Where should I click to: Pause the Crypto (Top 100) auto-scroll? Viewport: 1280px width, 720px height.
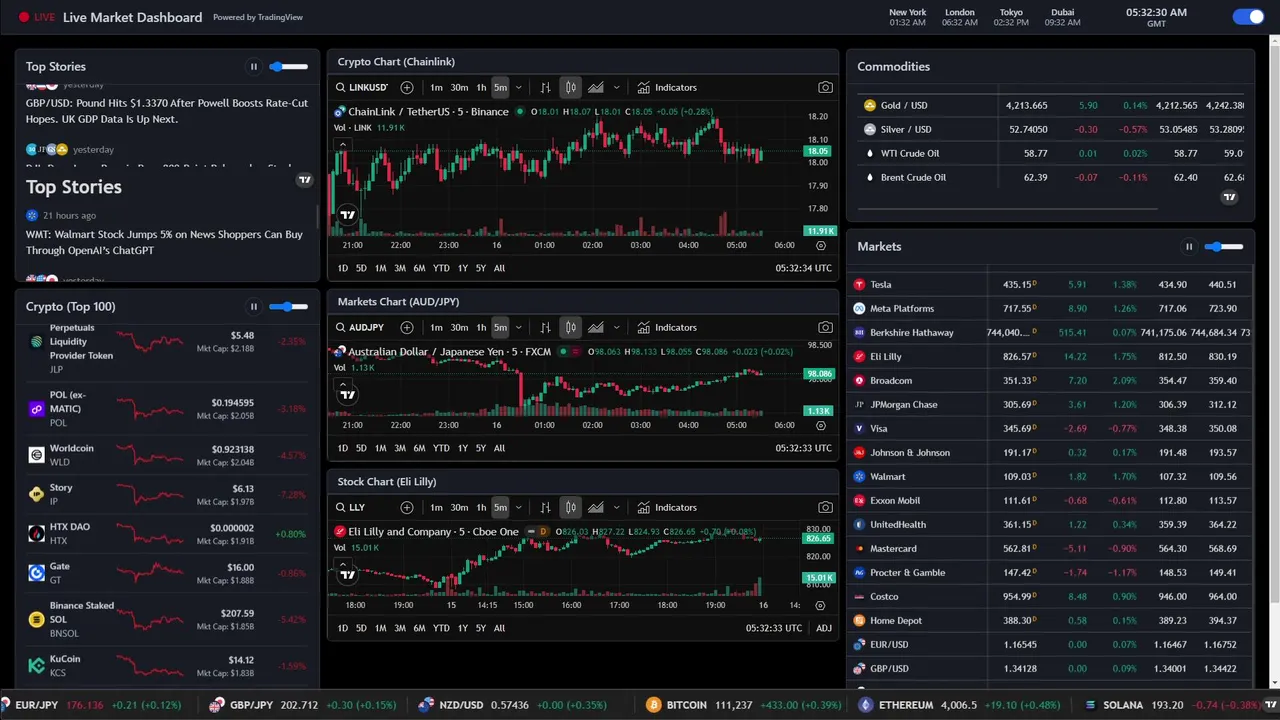click(x=254, y=307)
